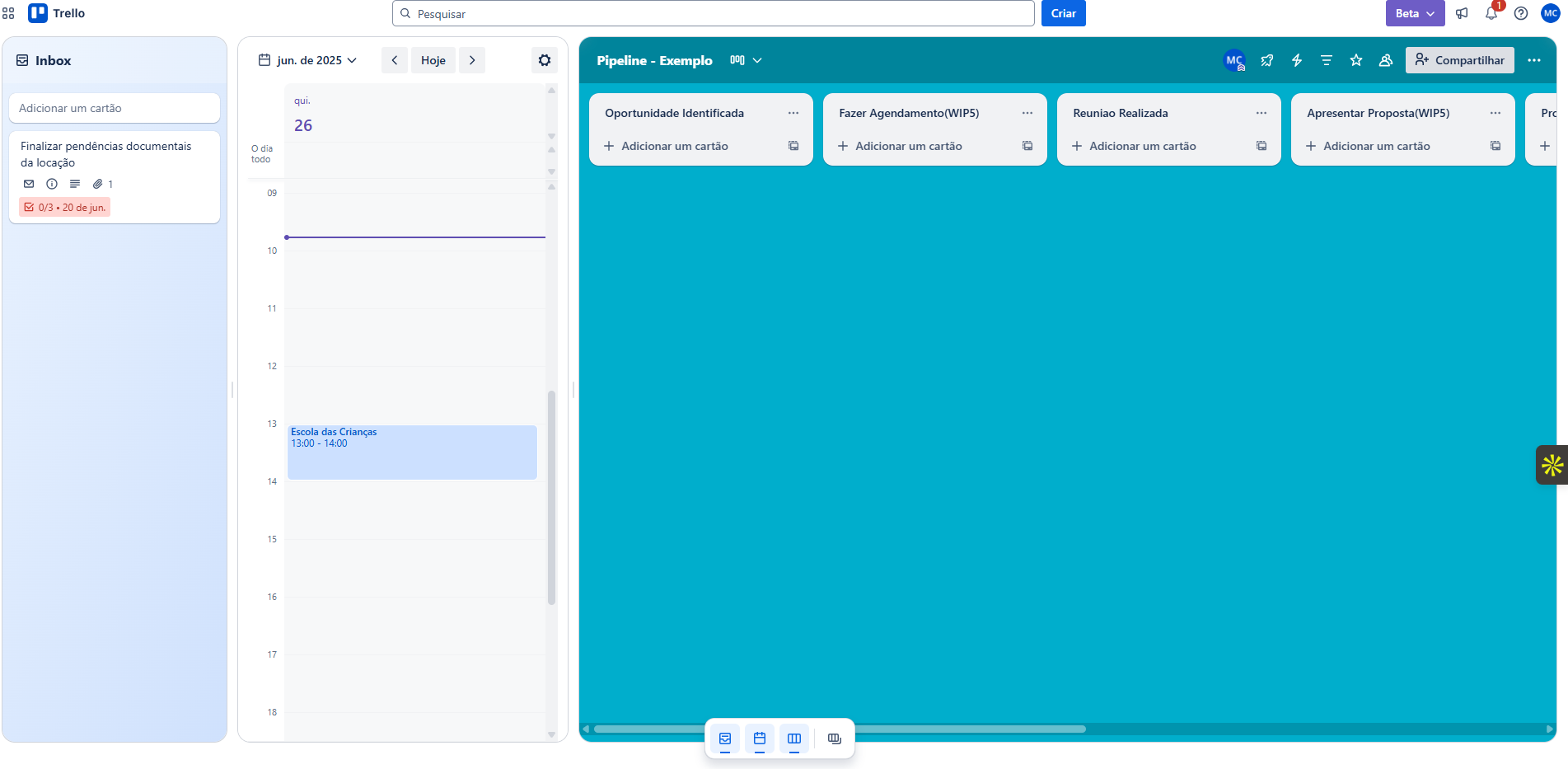1568x769 pixels.
Task: Click the Compartilhar share button
Action: [x=1460, y=60]
